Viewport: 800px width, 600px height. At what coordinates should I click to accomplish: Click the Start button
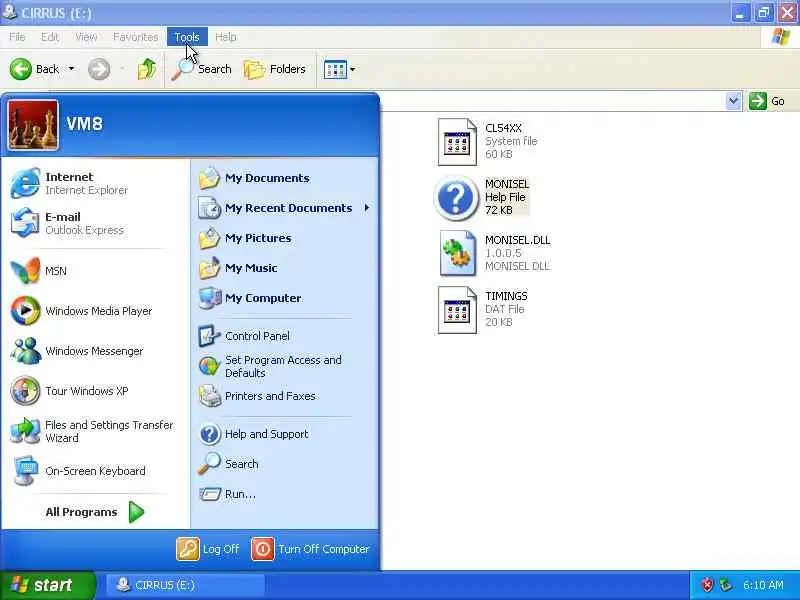click(47, 585)
